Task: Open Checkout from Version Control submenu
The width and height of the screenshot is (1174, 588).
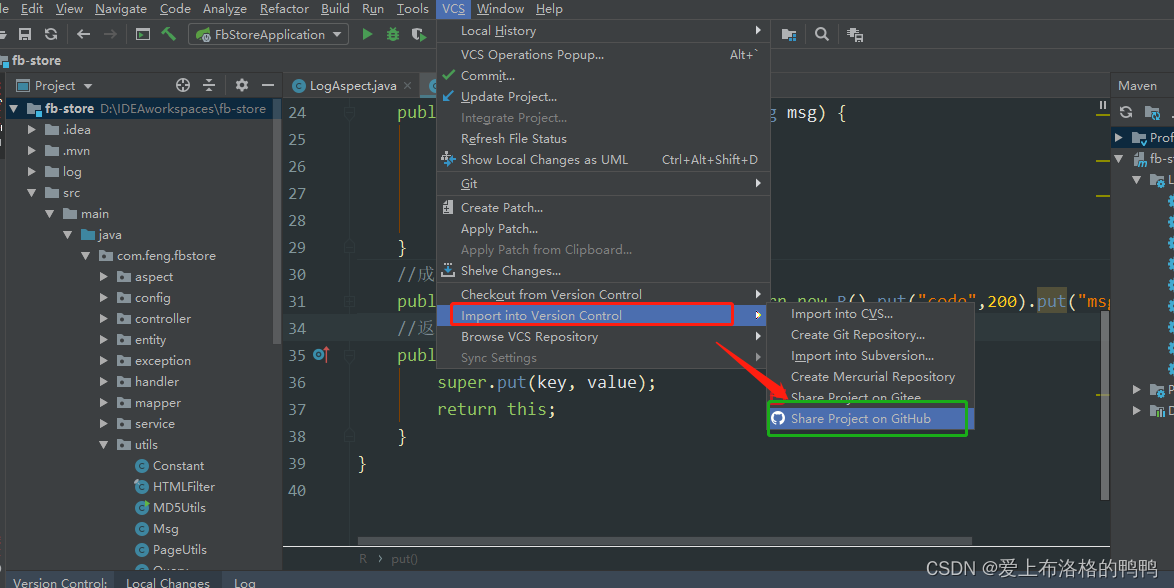Action: [x=603, y=294]
